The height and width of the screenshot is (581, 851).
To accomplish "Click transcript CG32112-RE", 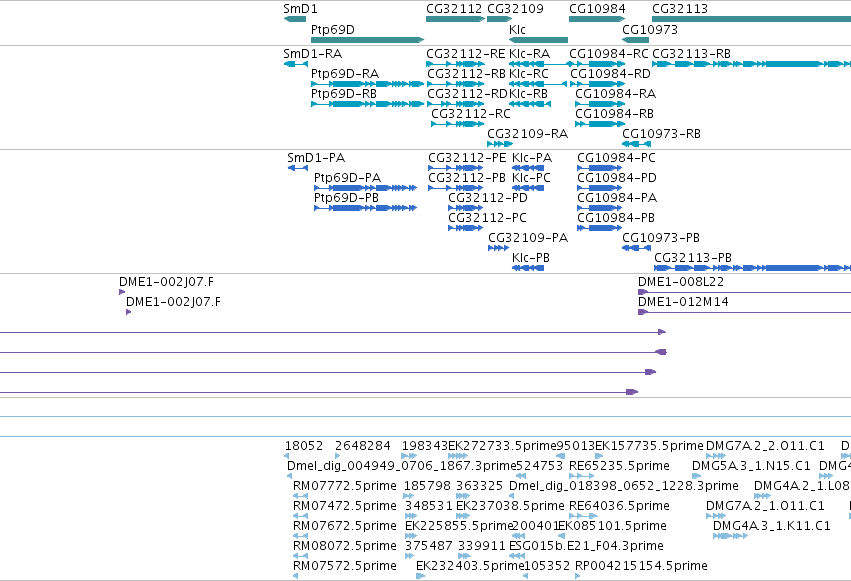I will point(455,64).
